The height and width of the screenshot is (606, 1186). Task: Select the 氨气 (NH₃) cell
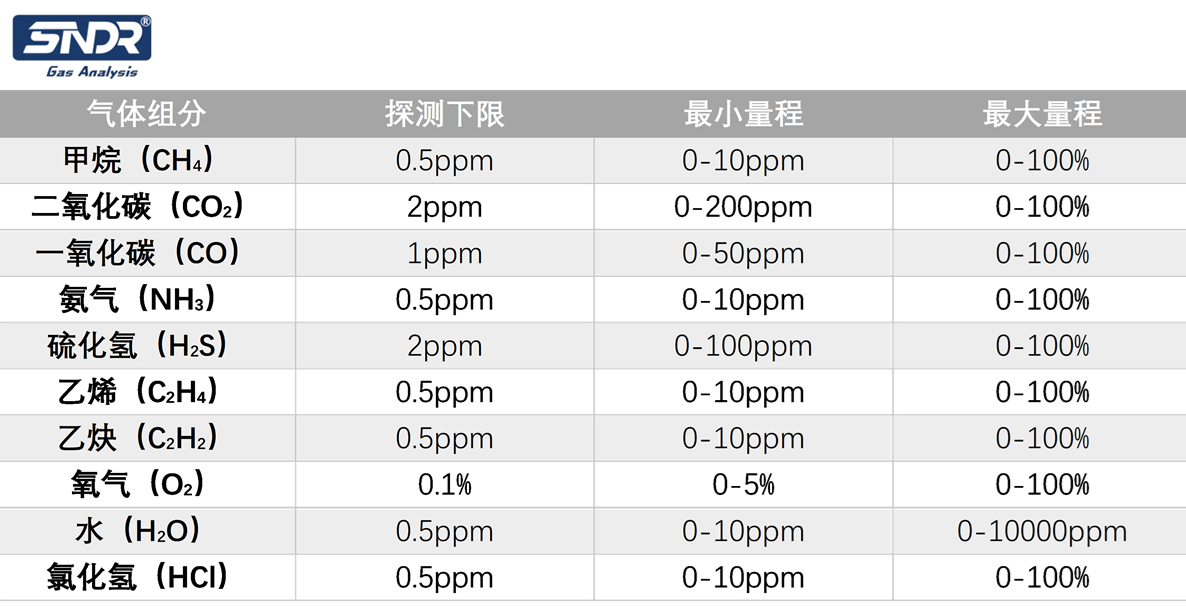point(139,299)
